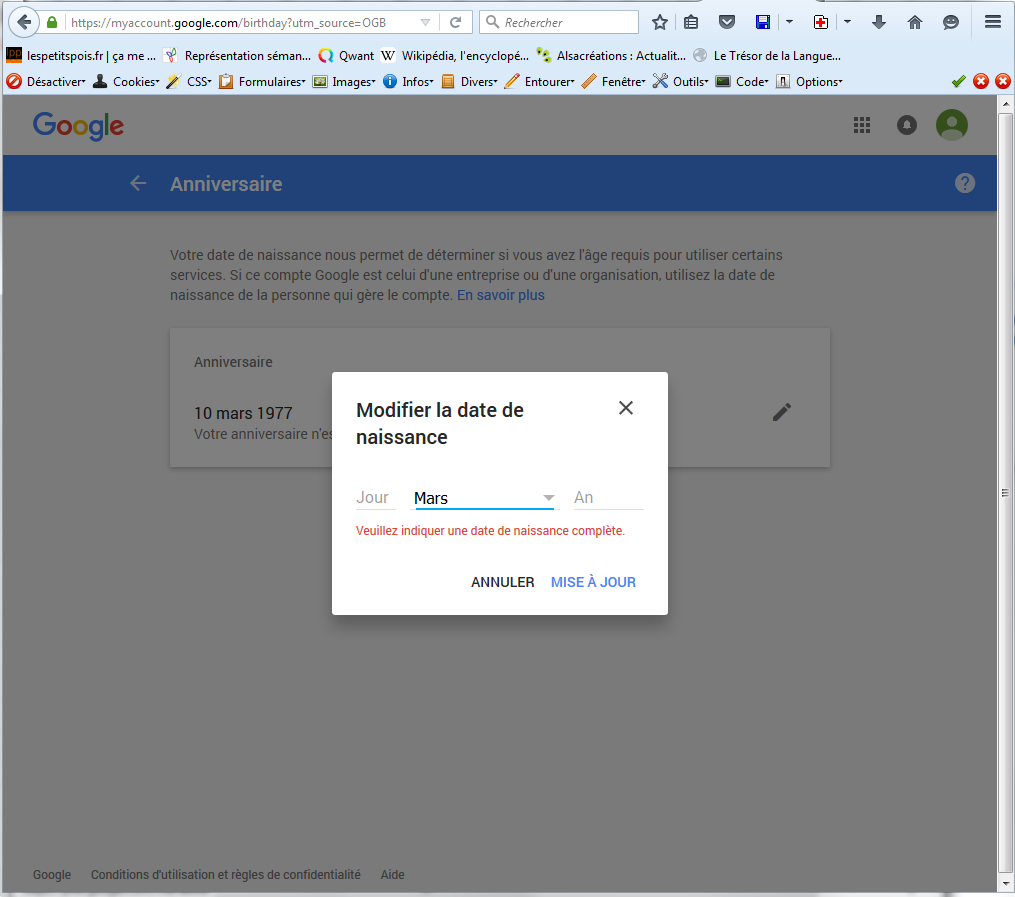Open the Cookies toolbar menu

(x=126, y=82)
